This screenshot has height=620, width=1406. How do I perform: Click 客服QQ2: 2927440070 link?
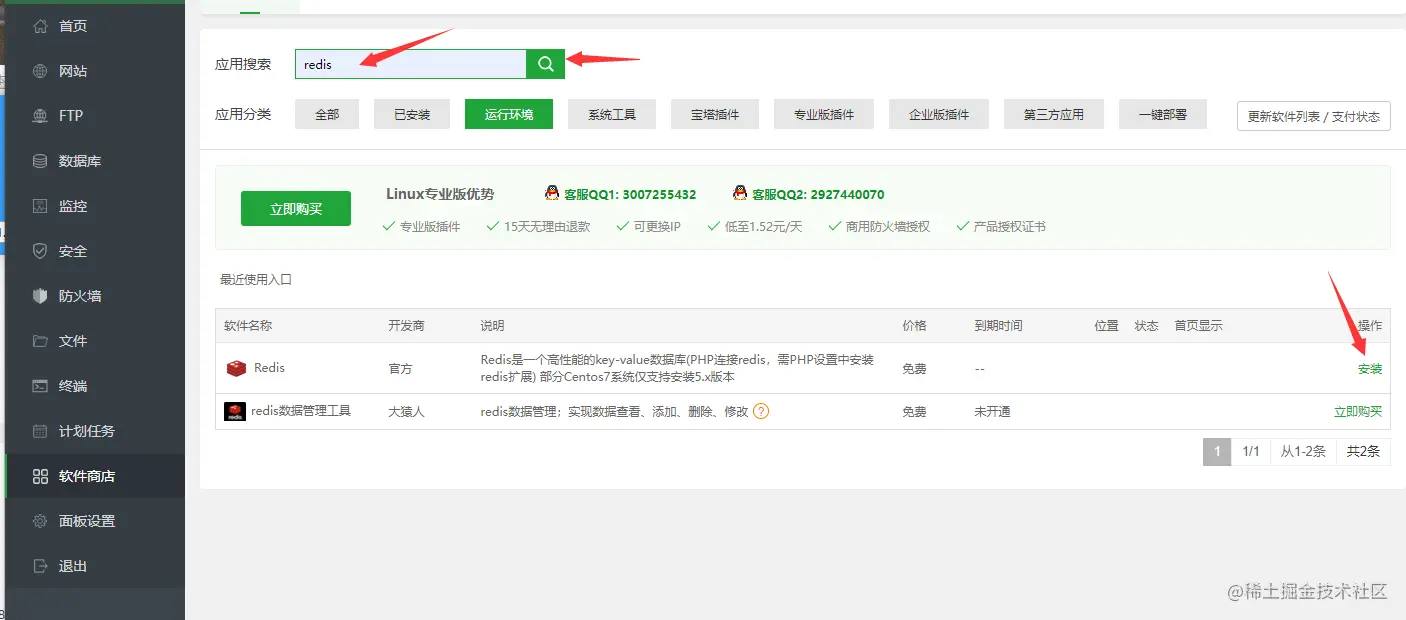818,194
